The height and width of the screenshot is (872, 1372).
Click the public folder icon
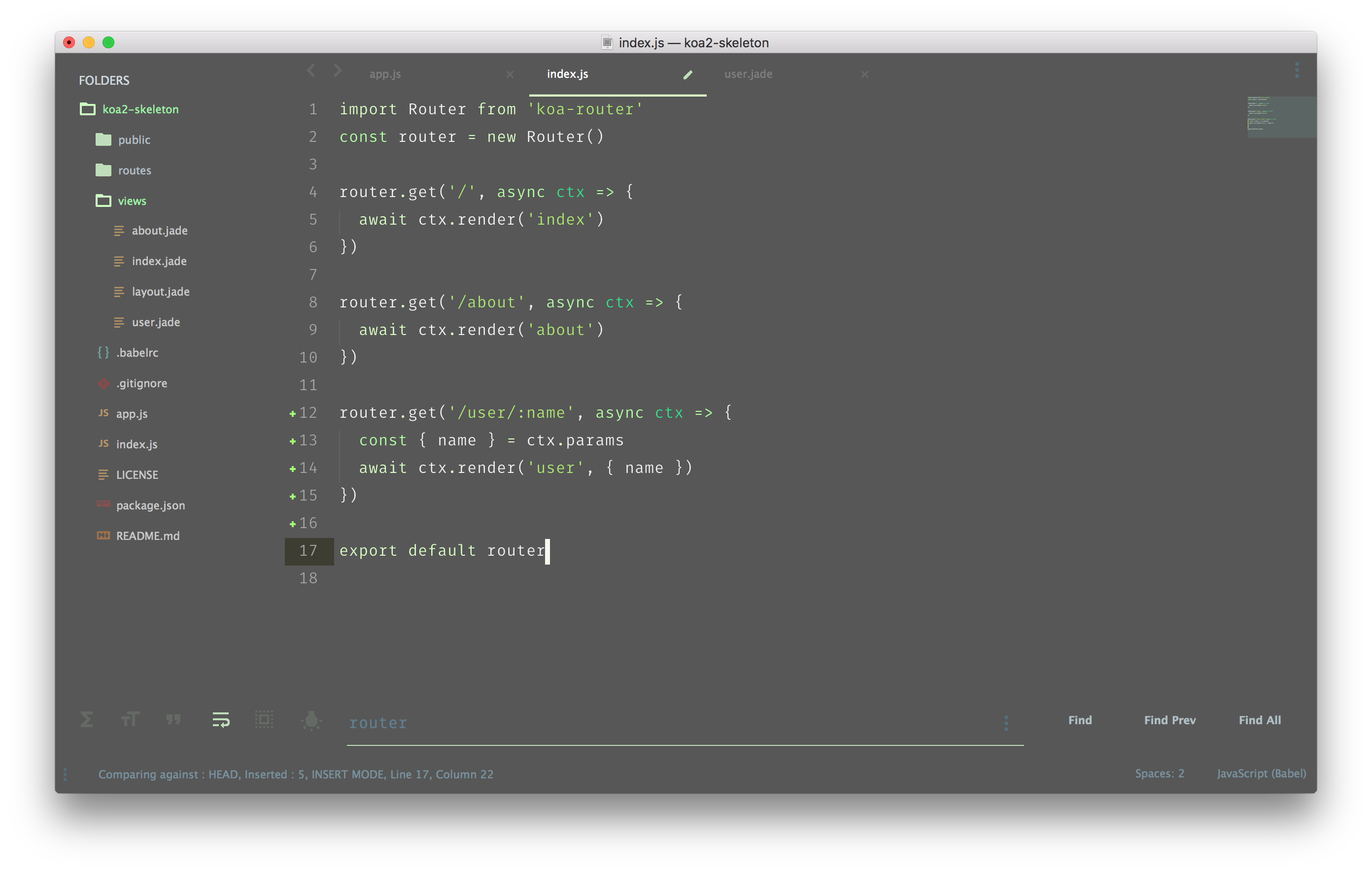click(x=103, y=139)
